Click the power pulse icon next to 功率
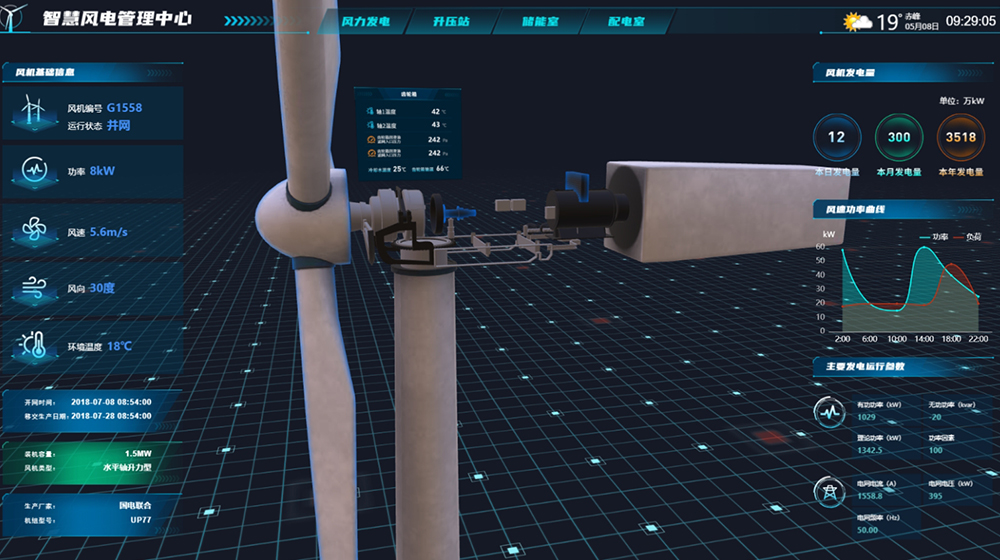The width and height of the screenshot is (1000, 560). coord(33,171)
